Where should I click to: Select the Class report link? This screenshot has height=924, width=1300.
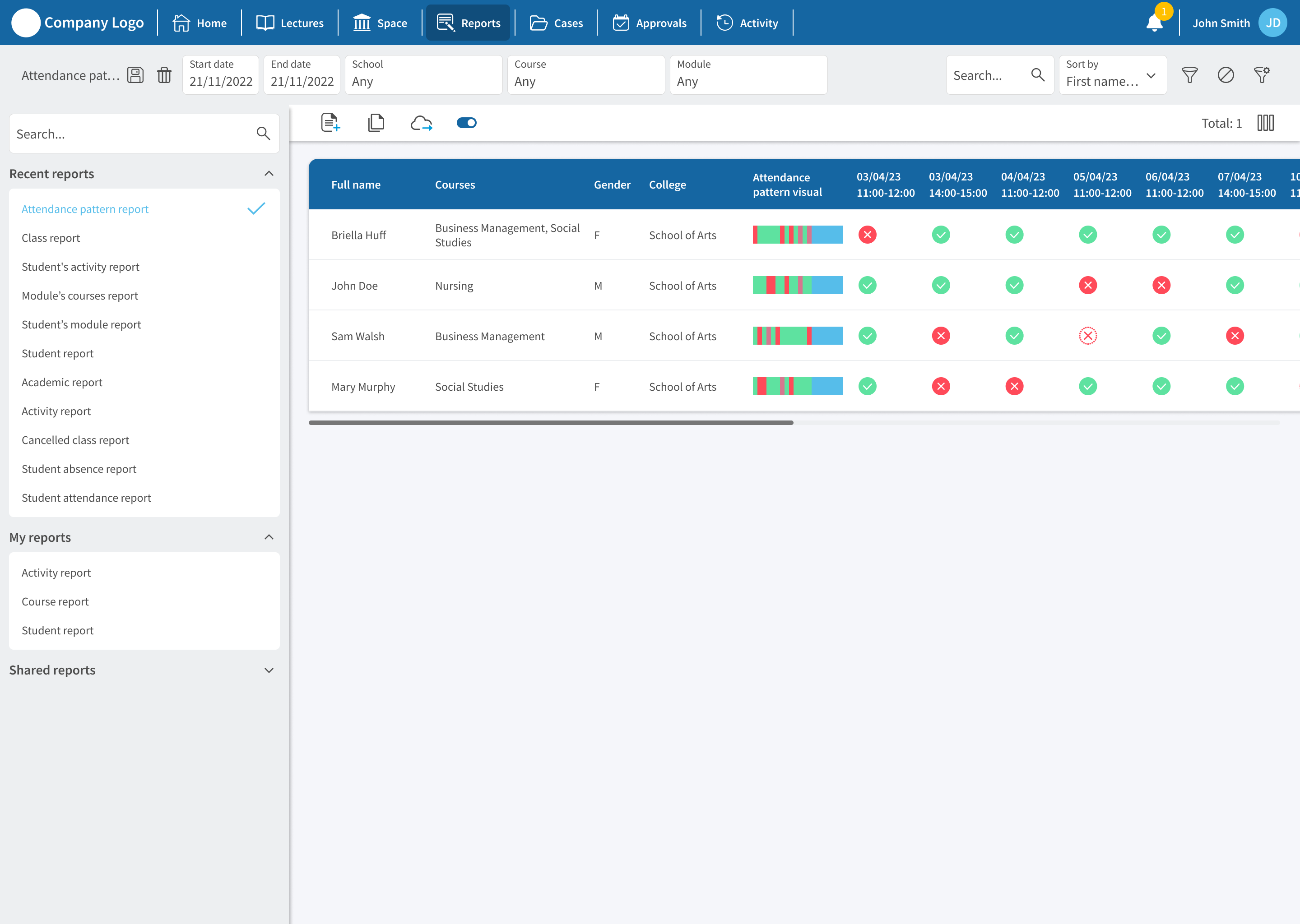pyautogui.click(x=51, y=238)
